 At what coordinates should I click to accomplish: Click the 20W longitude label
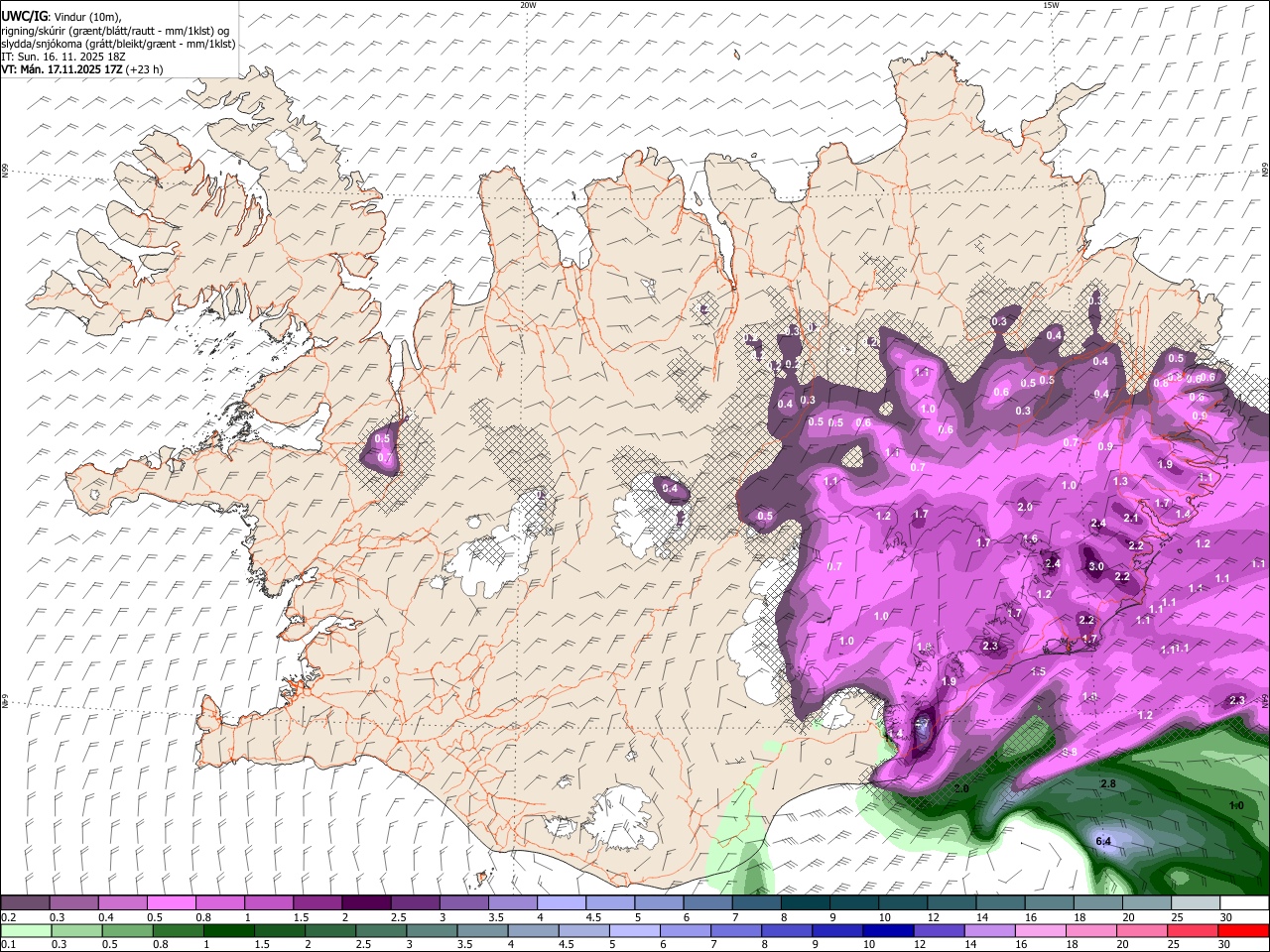point(528,5)
